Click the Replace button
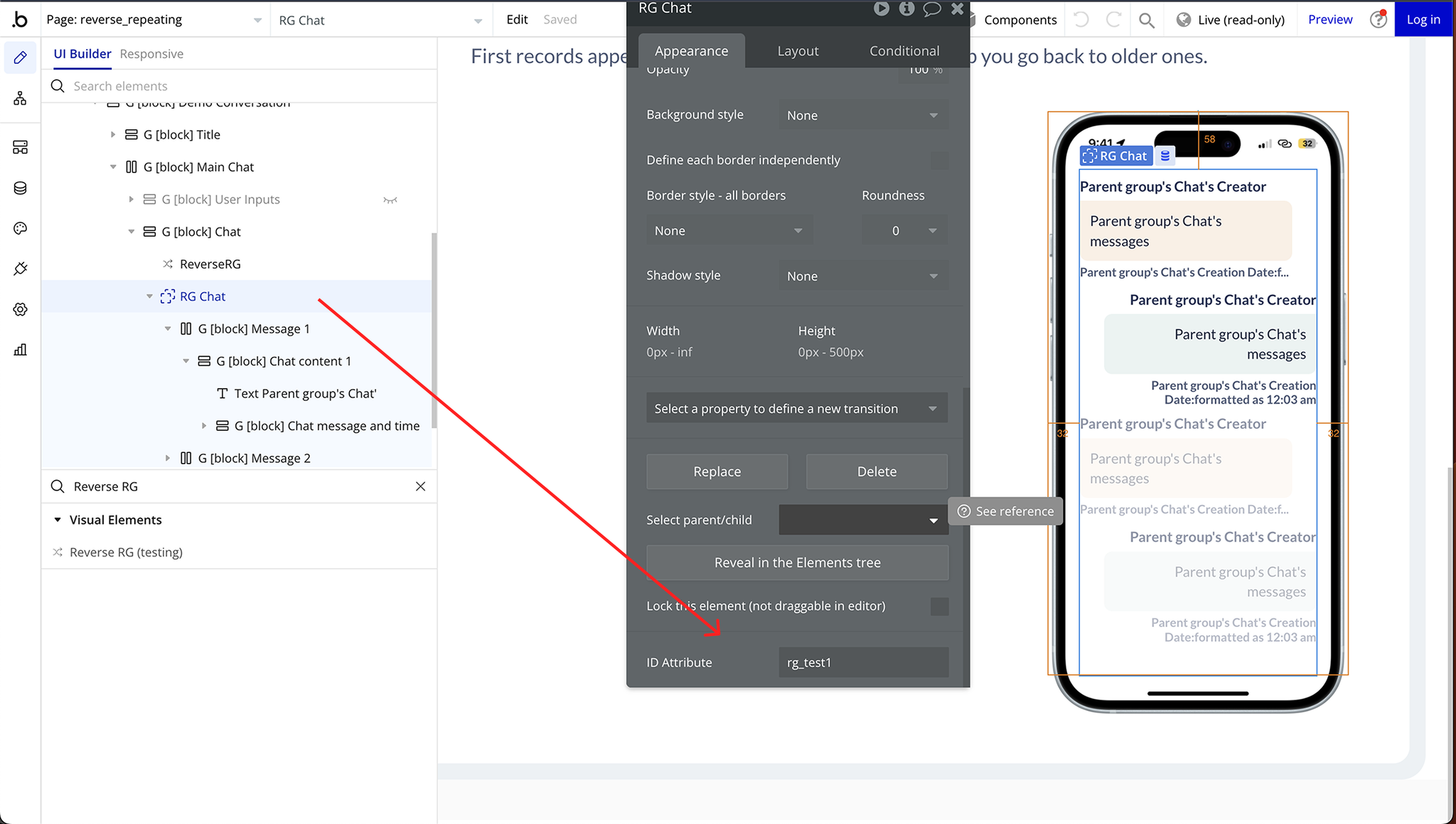1456x824 pixels. tap(716, 471)
